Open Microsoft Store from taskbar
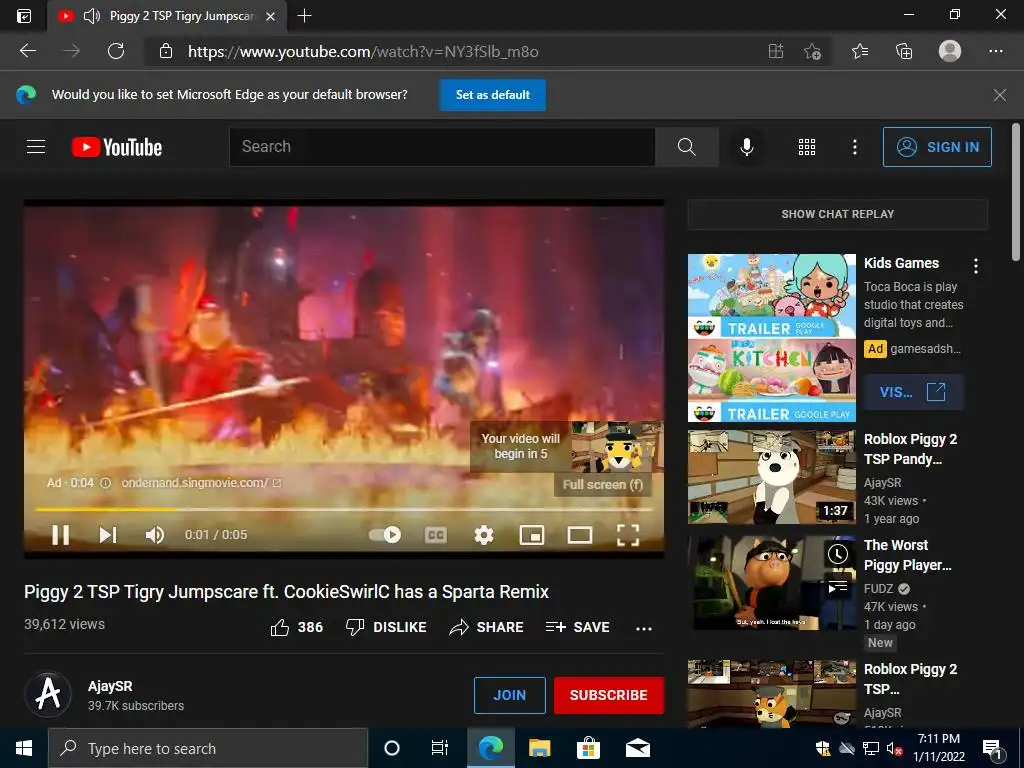 [588, 748]
